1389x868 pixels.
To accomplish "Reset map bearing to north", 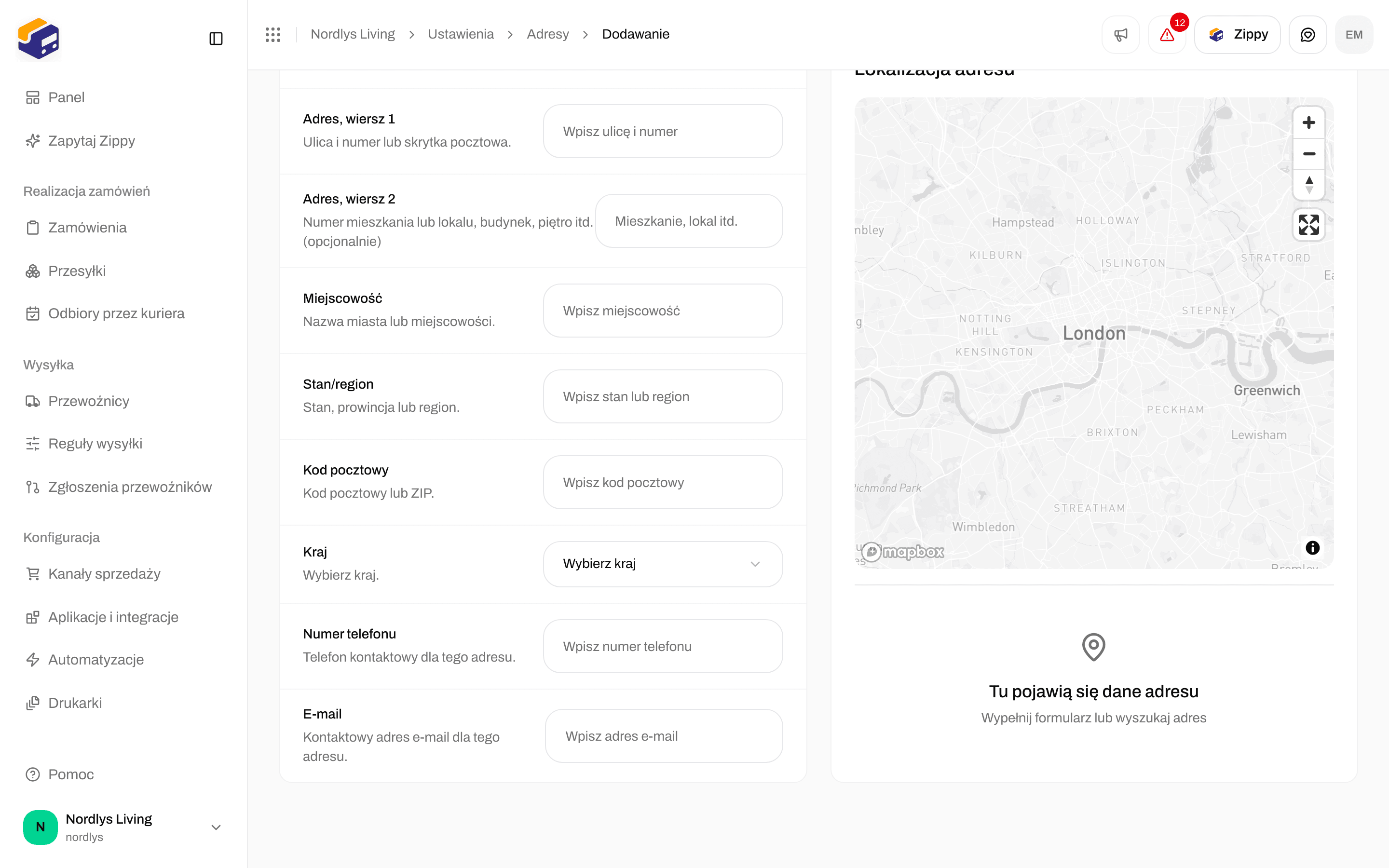I will point(1308,184).
